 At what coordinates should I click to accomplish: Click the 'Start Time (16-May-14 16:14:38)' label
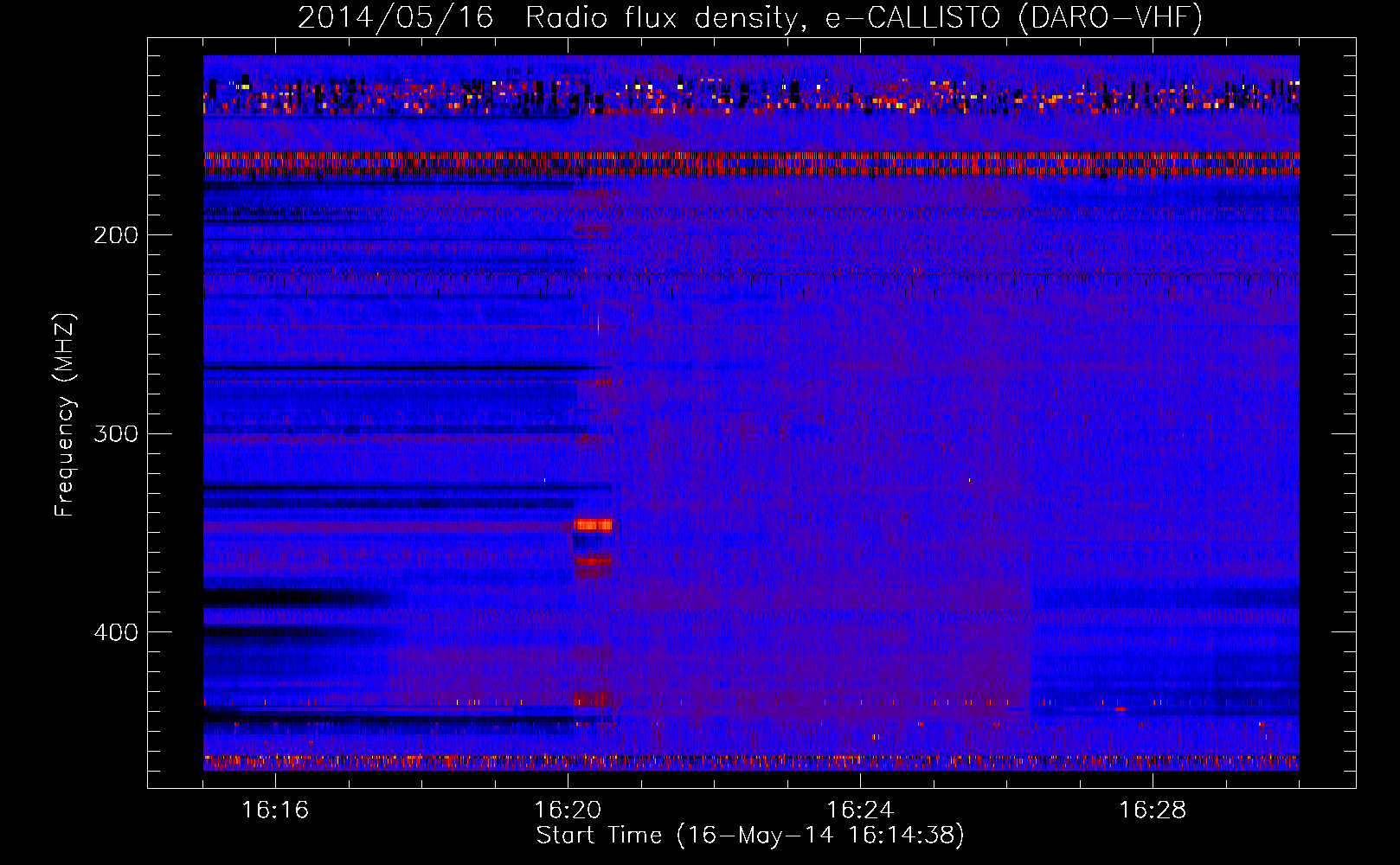click(x=750, y=836)
